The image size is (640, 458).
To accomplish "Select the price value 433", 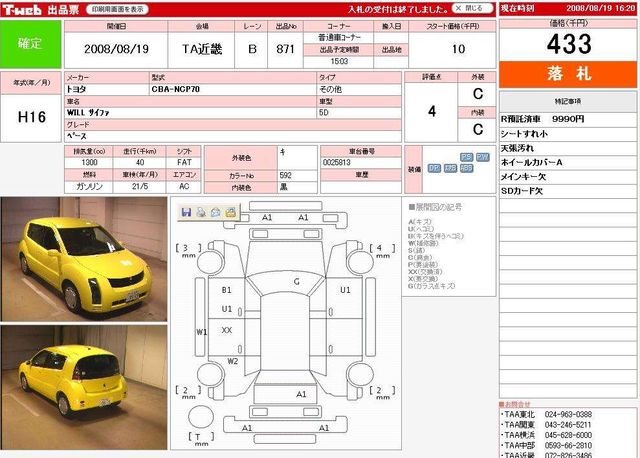I will (569, 44).
